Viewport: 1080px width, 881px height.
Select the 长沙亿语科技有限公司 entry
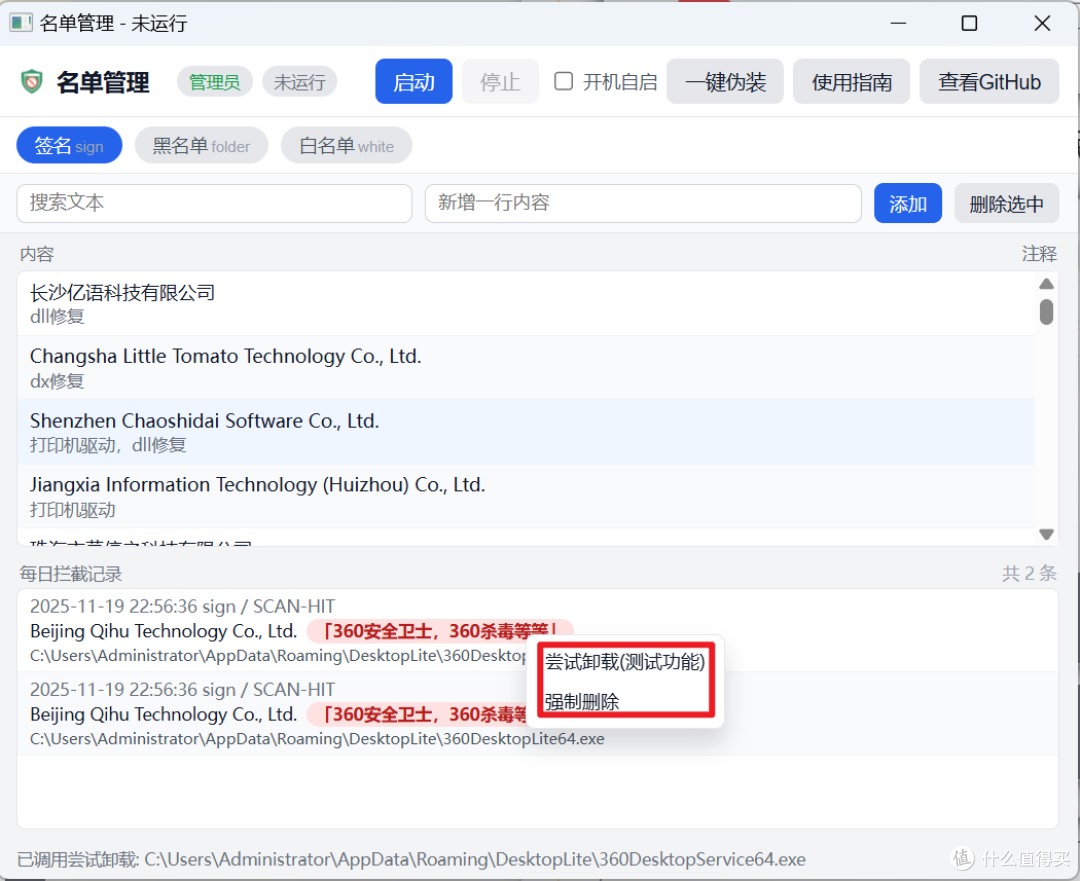pyautogui.click(x=526, y=304)
